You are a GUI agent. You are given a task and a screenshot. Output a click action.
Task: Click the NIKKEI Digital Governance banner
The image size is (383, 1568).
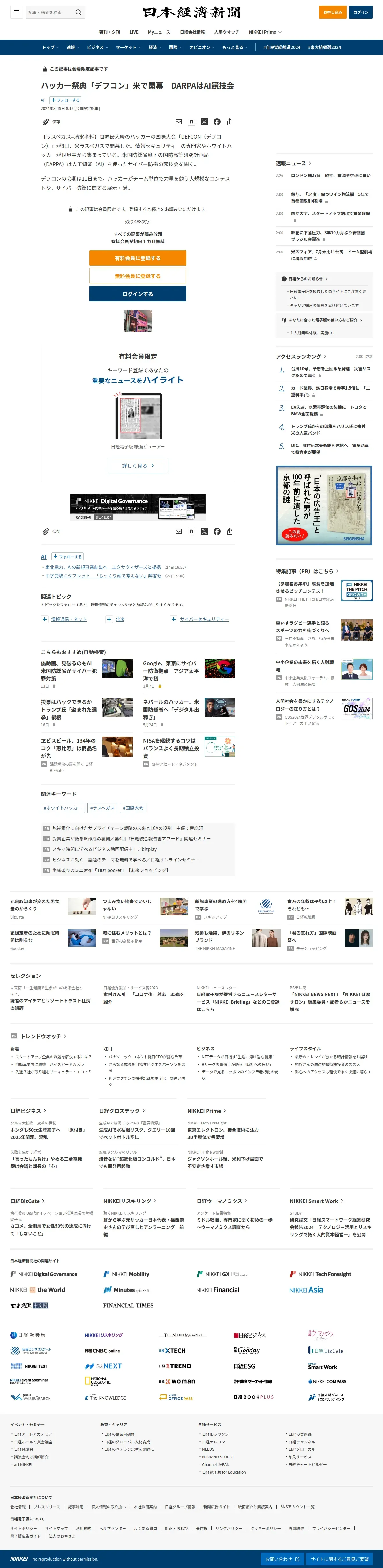(138, 508)
